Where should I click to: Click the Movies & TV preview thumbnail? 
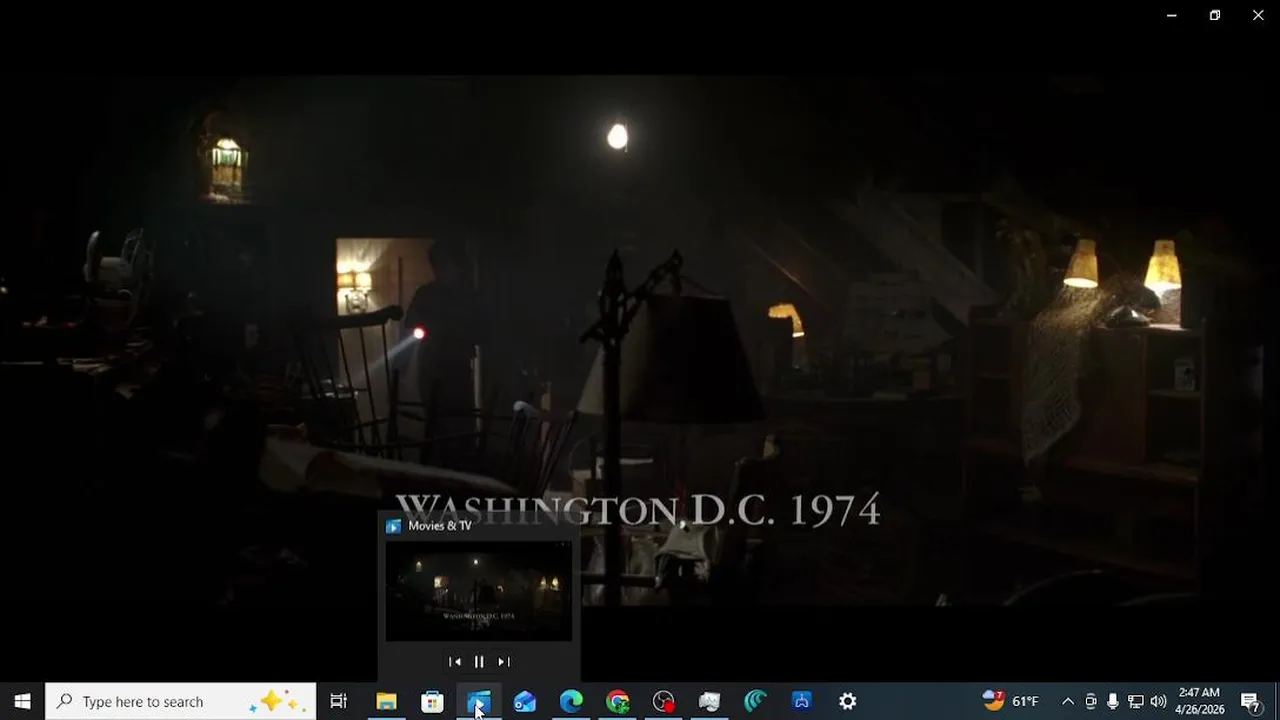479,591
